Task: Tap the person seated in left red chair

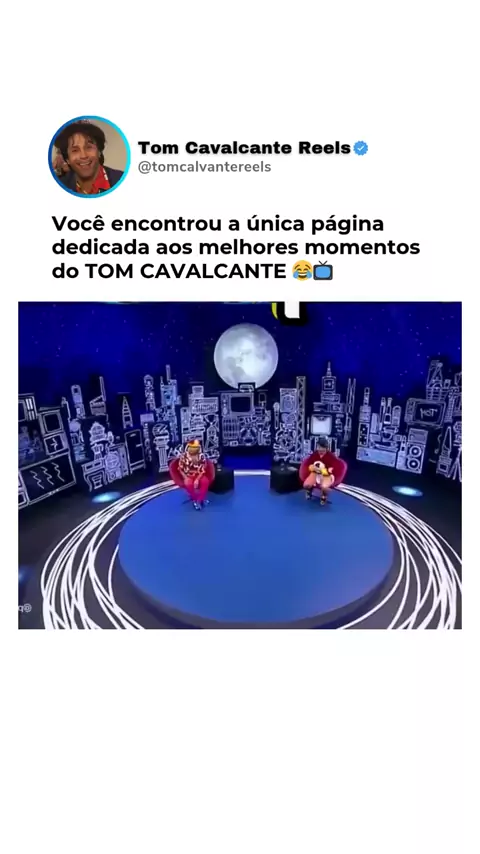Action: tap(194, 473)
